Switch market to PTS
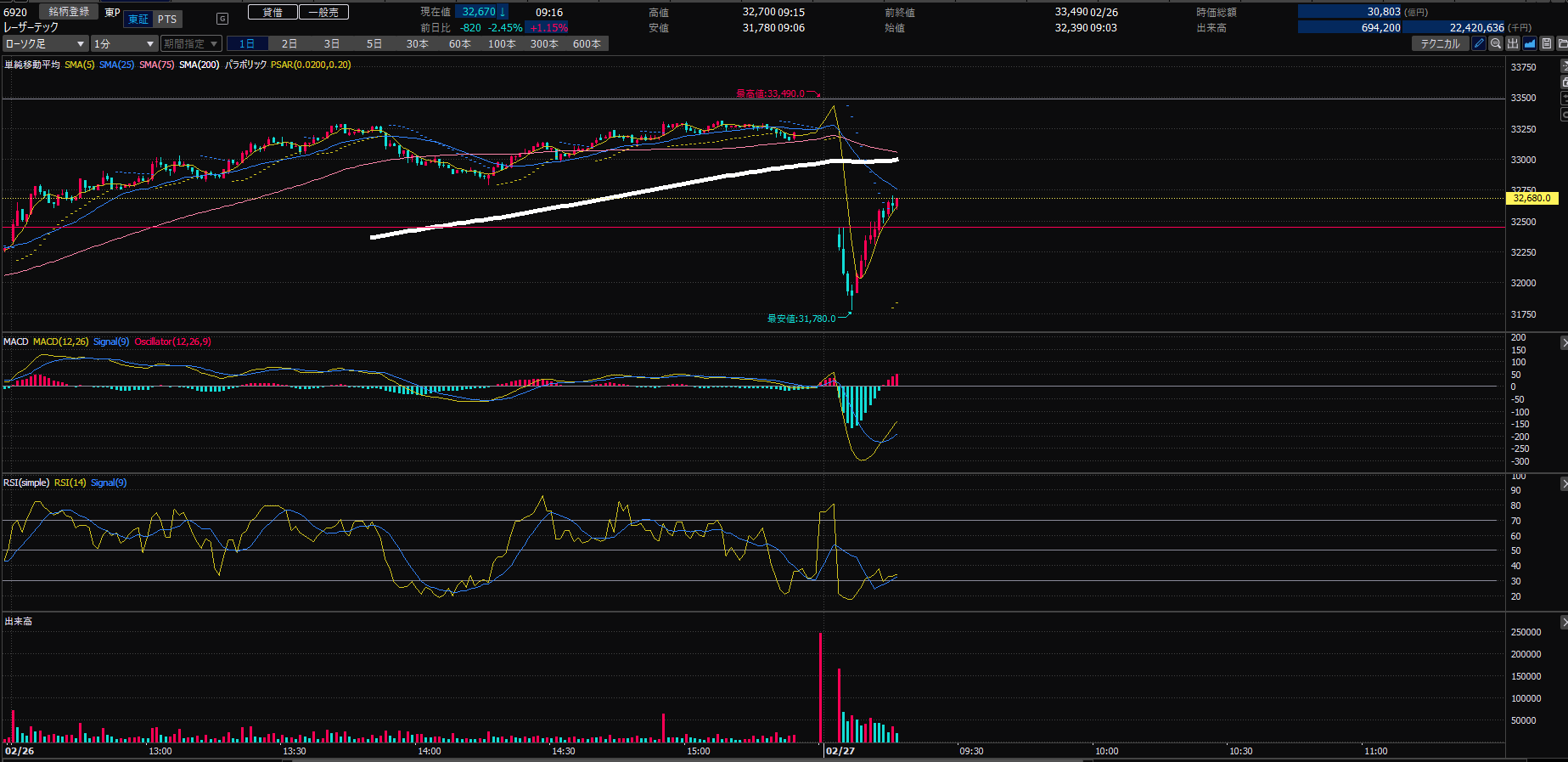The image size is (1568, 762). pos(167,20)
